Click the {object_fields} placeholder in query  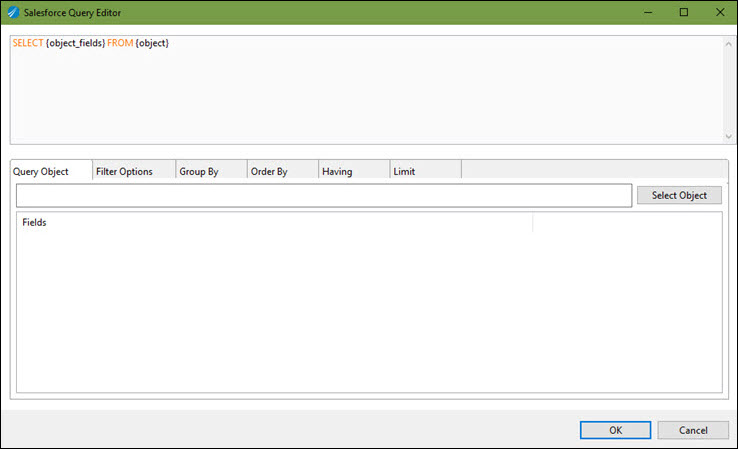pyautogui.click(x=75, y=43)
